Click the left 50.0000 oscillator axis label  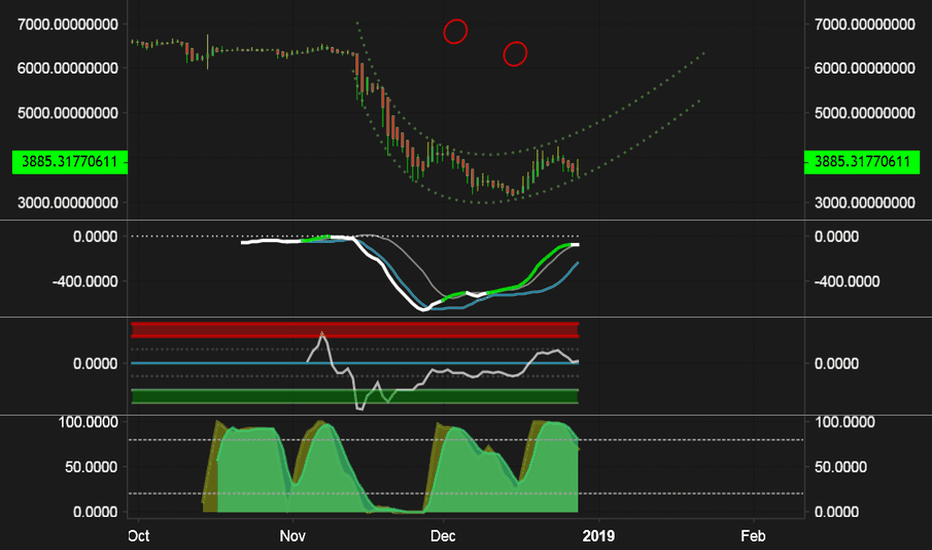[x=92, y=467]
